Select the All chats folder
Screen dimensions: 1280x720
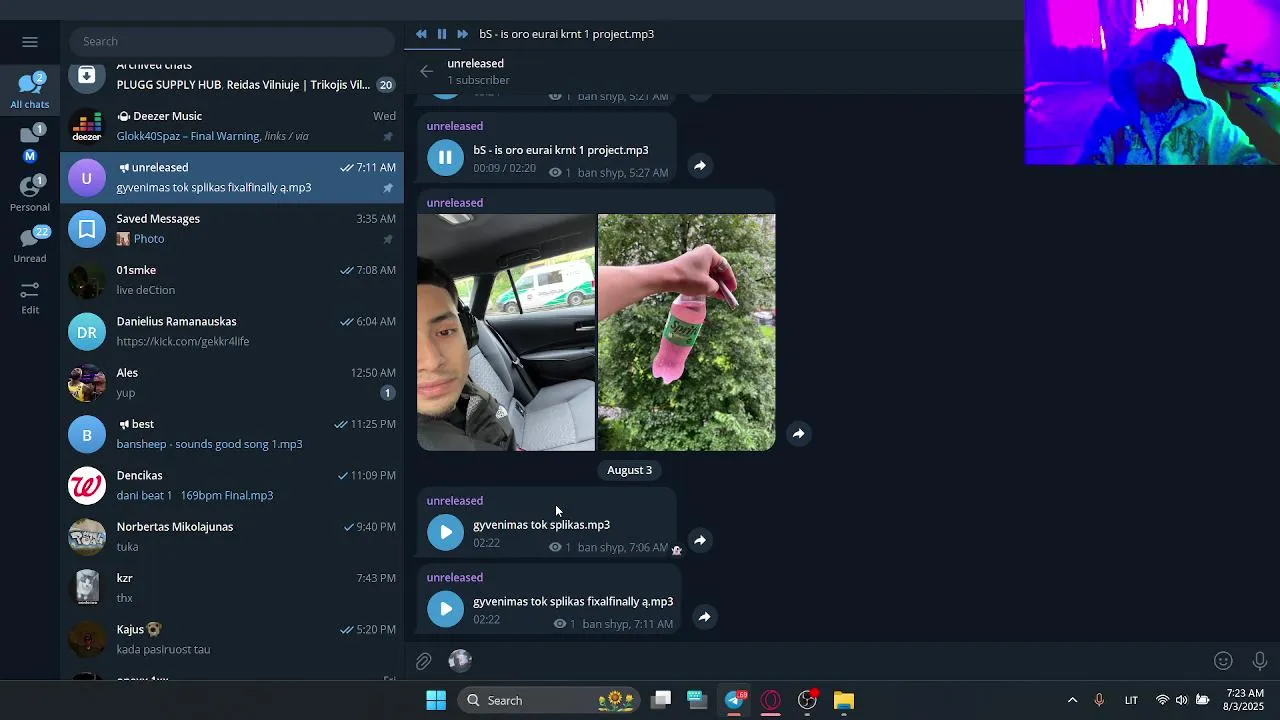pos(30,90)
